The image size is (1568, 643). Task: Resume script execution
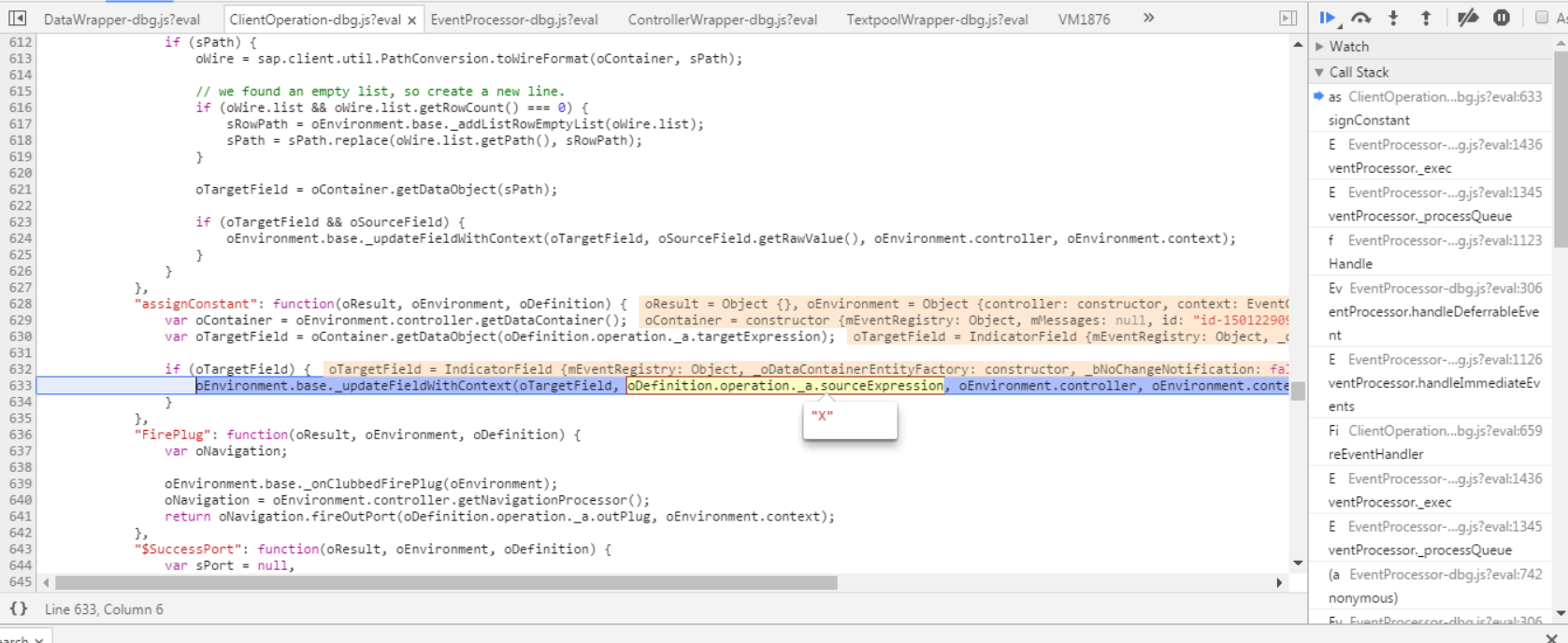click(x=1327, y=18)
